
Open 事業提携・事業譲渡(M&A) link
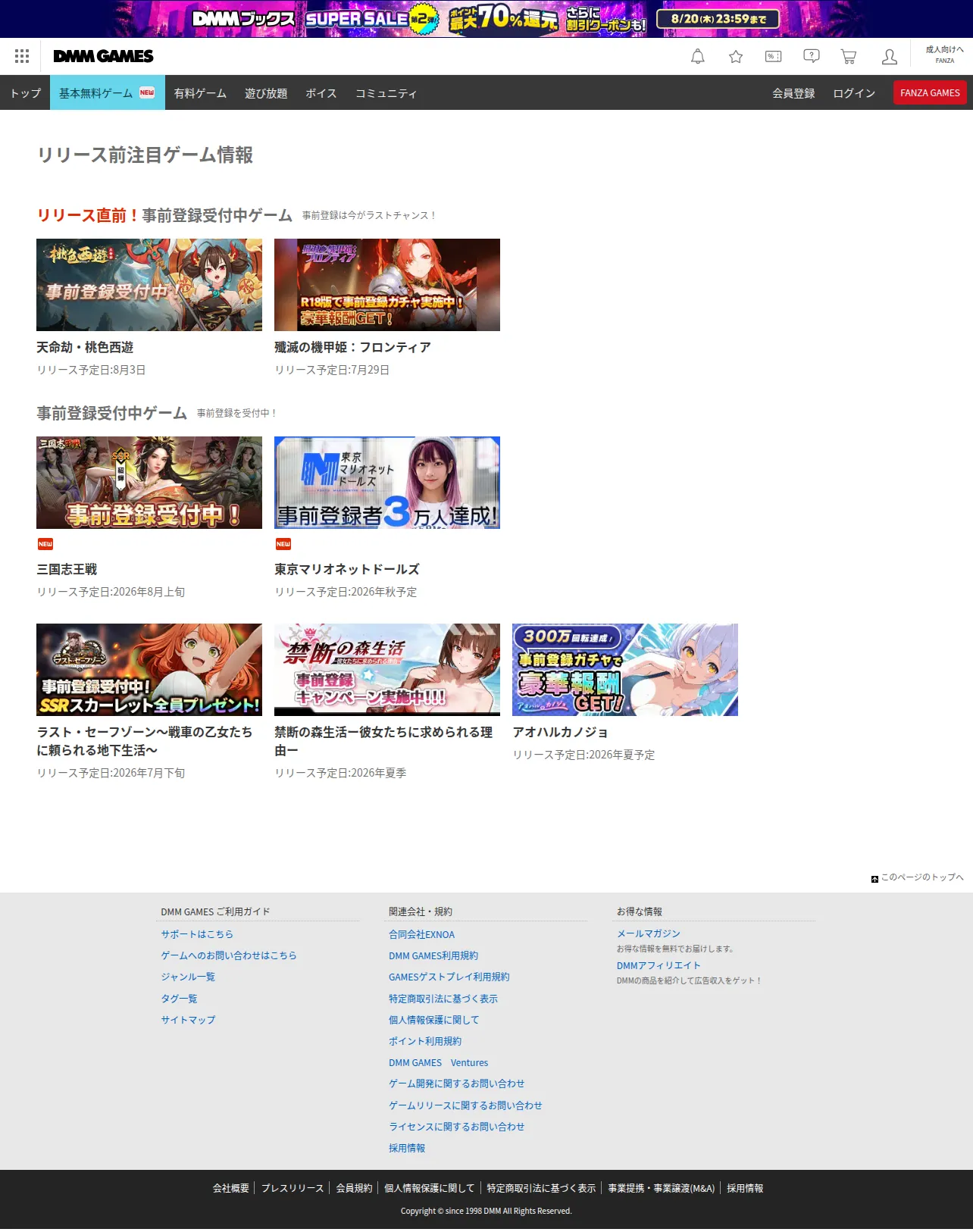[x=661, y=1188]
